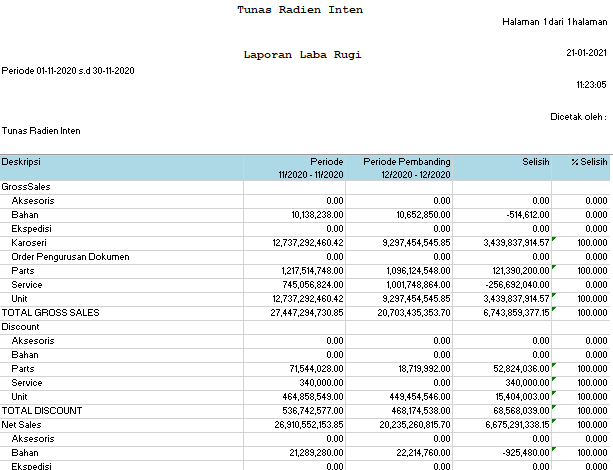Click the value -256,692,040.00
This screenshot has width=613, height=470.
click(517, 285)
